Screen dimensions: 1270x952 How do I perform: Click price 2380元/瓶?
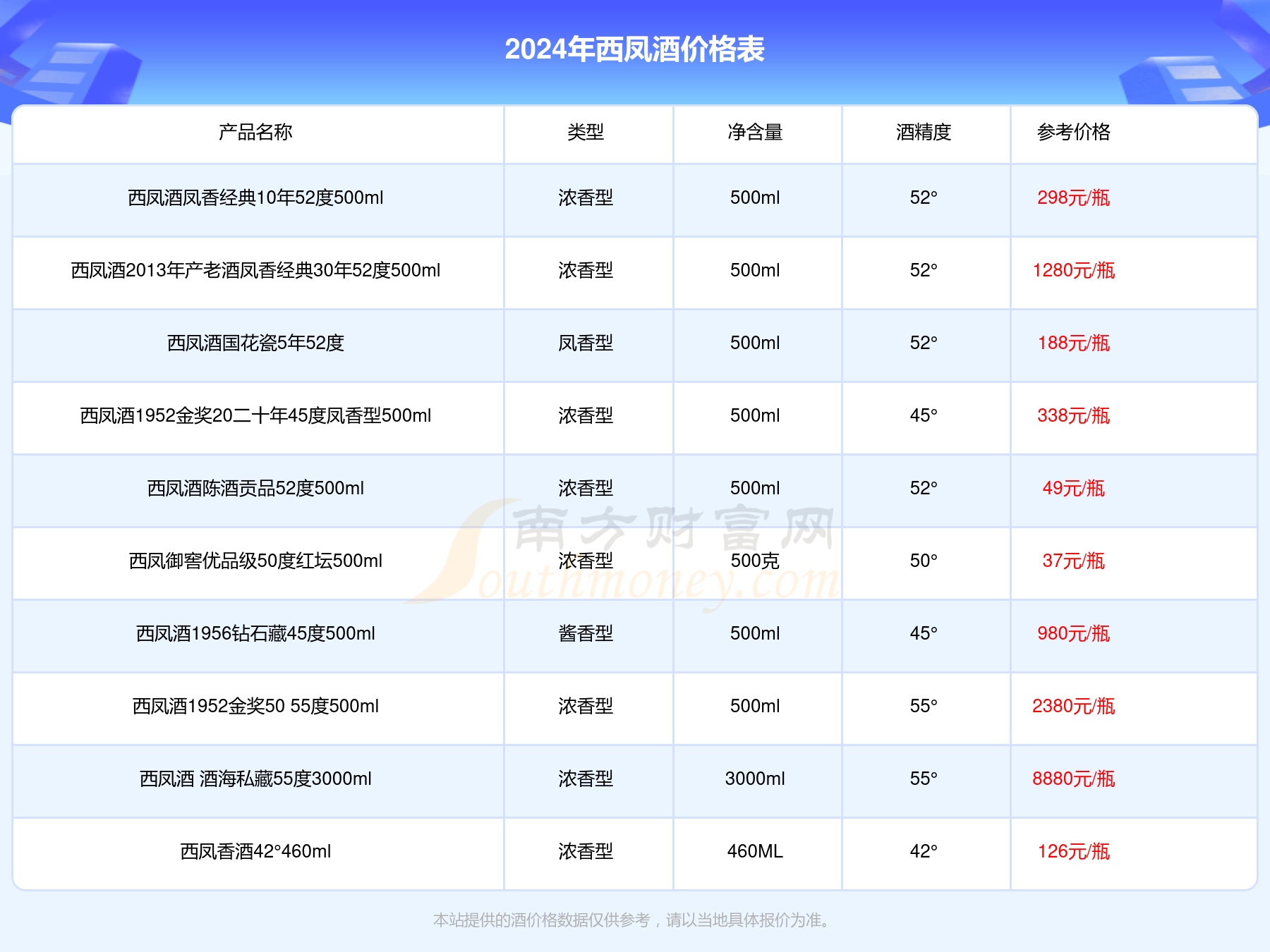click(1073, 706)
